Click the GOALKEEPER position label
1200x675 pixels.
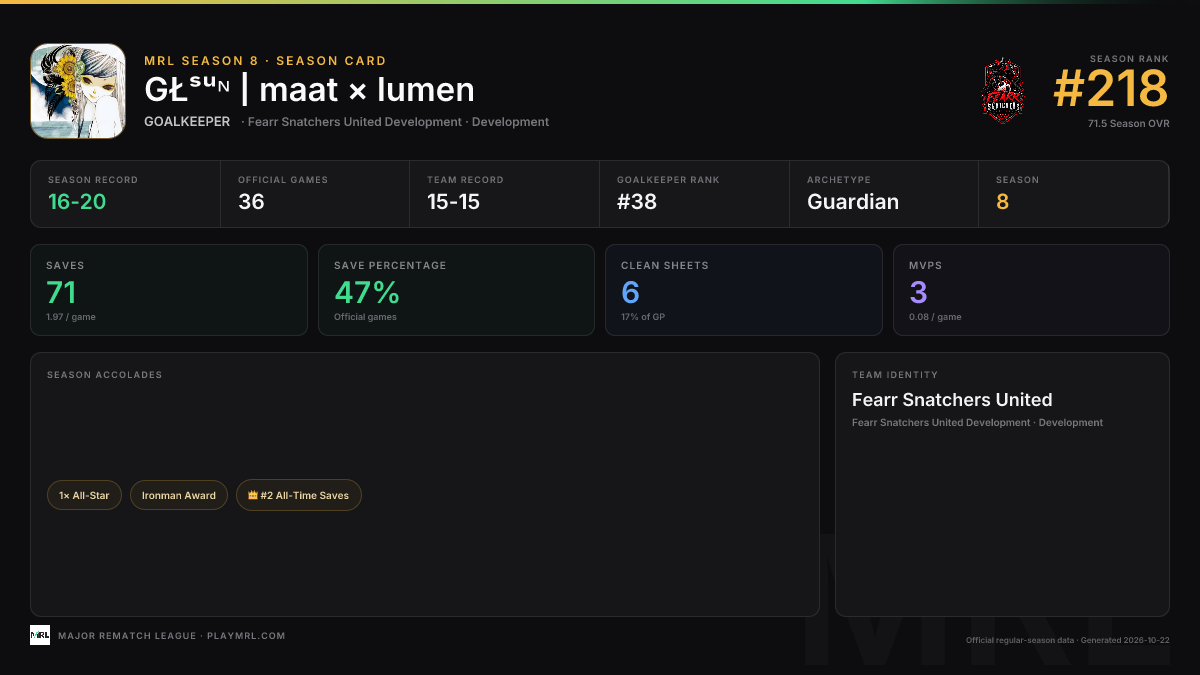[x=187, y=122]
